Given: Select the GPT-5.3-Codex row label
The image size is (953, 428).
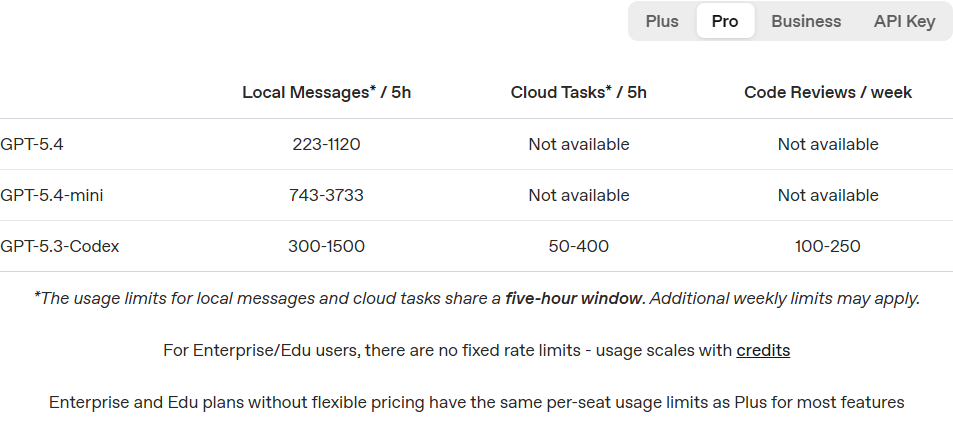Looking at the screenshot, I should point(60,246).
